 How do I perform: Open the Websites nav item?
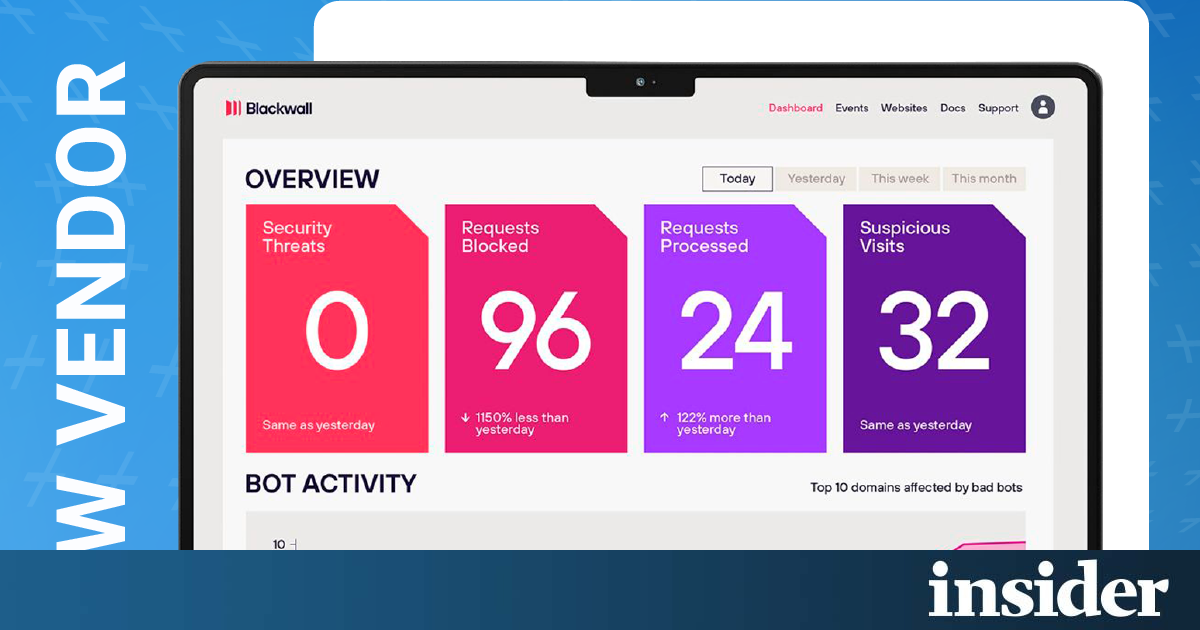(904, 108)
